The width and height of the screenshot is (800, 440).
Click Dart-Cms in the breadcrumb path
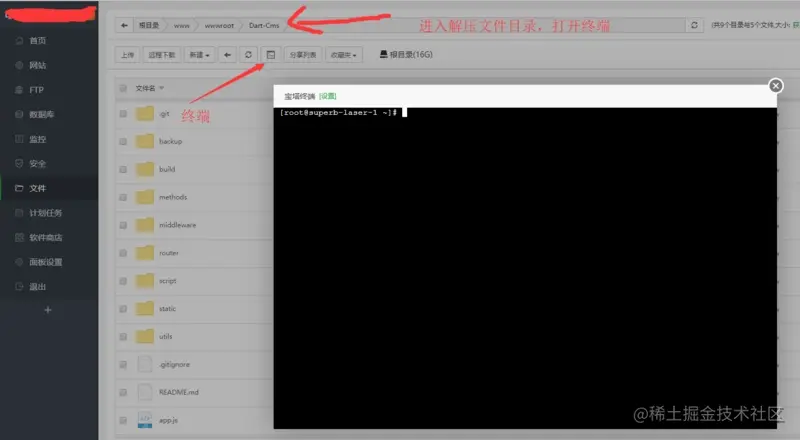pos(264,25)
